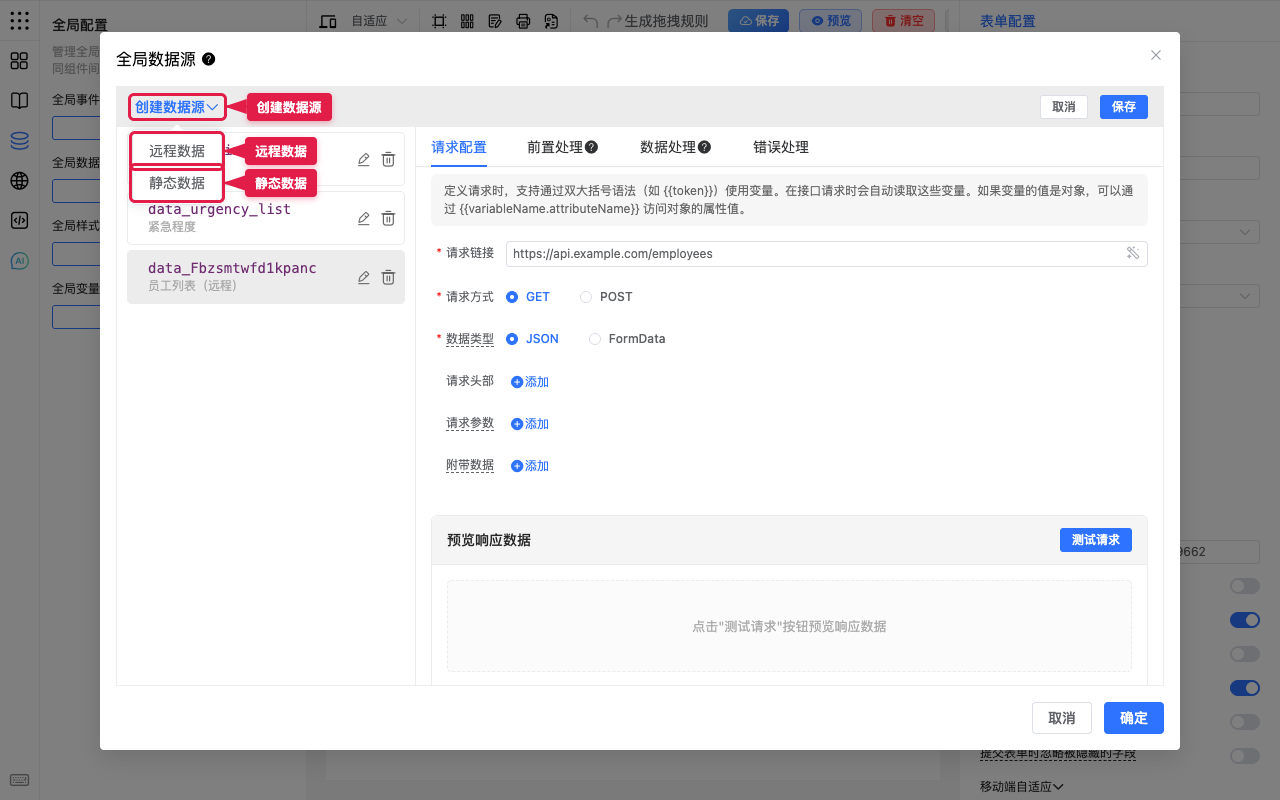This screenshot has width=1280, height=800.
Task: Click the help icon next to 前置处理
Action: coord(592,147)
